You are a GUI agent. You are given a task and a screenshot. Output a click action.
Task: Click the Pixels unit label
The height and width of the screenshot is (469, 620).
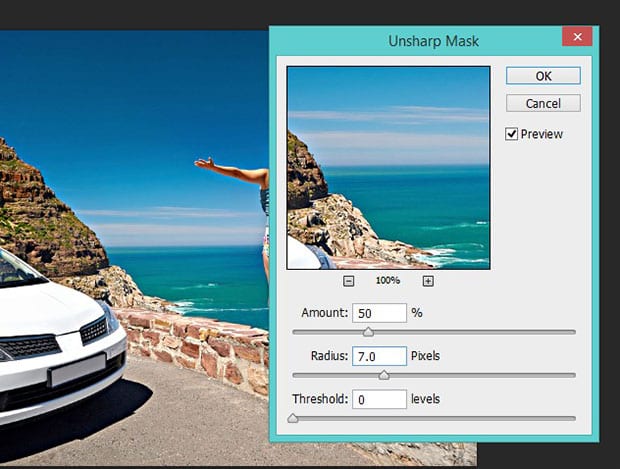pyautogui.click(x=425, y=356)
